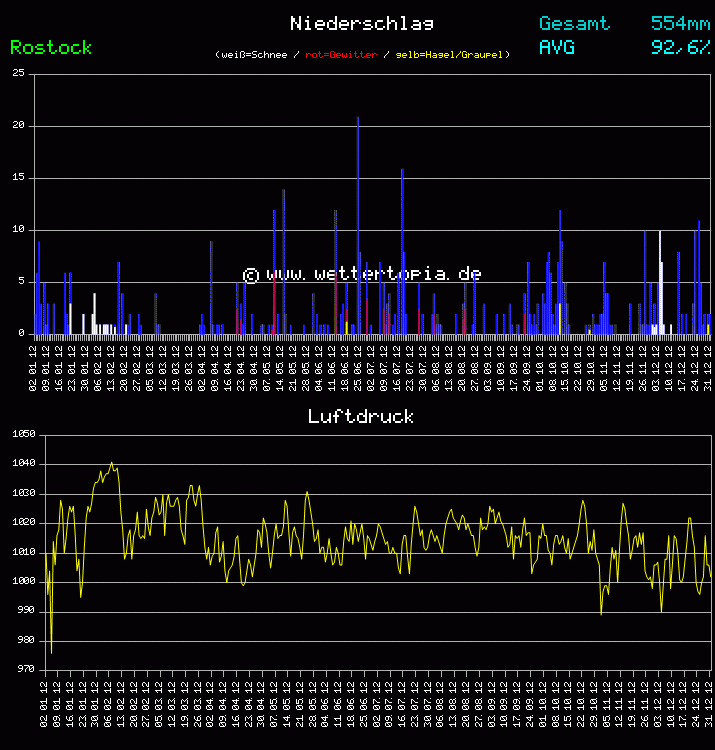Click the Luftdruck chart title
Viewport: 715px width, 750px height.
click(361, 416)
